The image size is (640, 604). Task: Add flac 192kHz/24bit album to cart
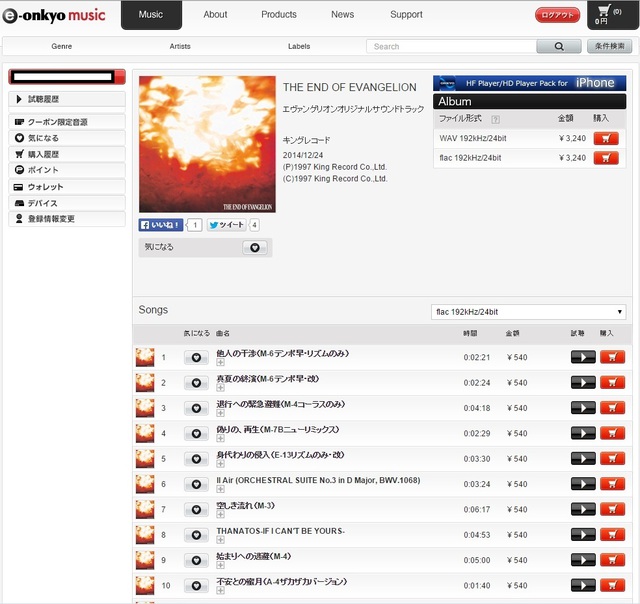(606, 158)
